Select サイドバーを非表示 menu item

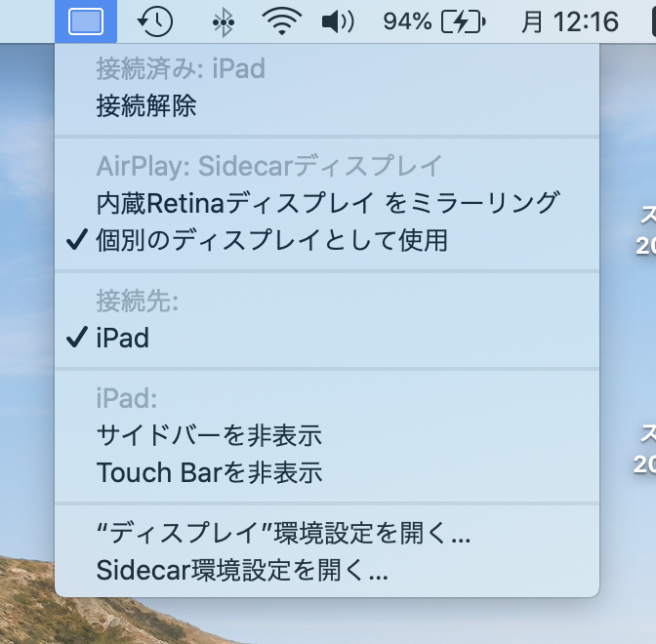[327, 435]
